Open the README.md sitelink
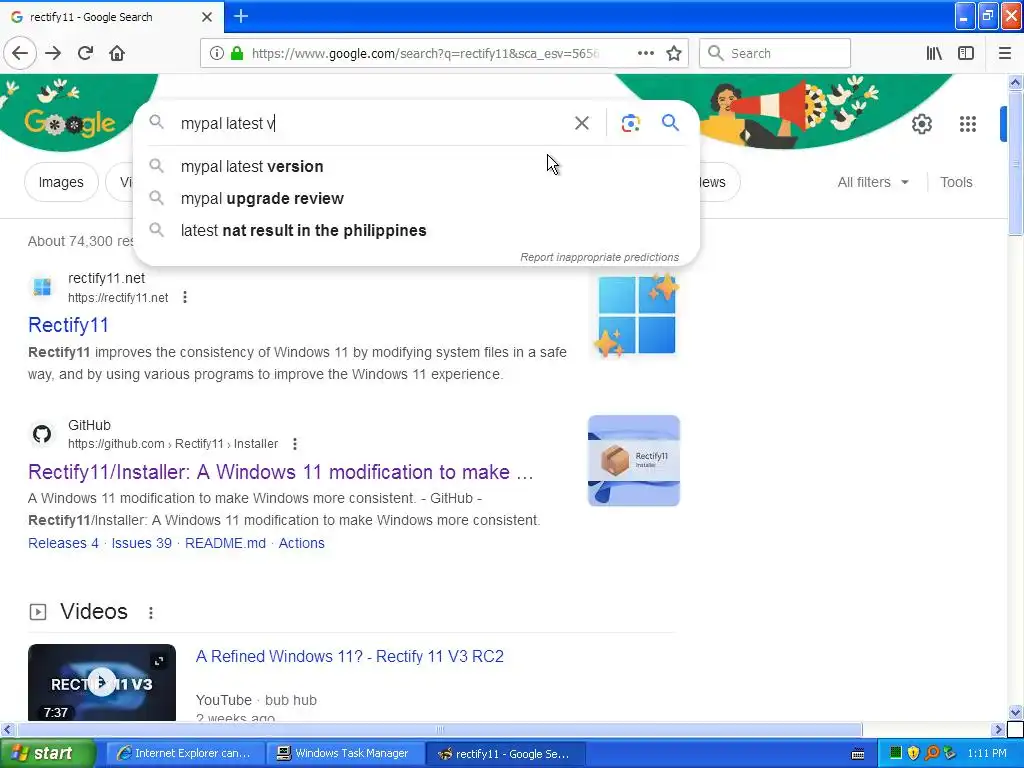 [x=225, y=543]
